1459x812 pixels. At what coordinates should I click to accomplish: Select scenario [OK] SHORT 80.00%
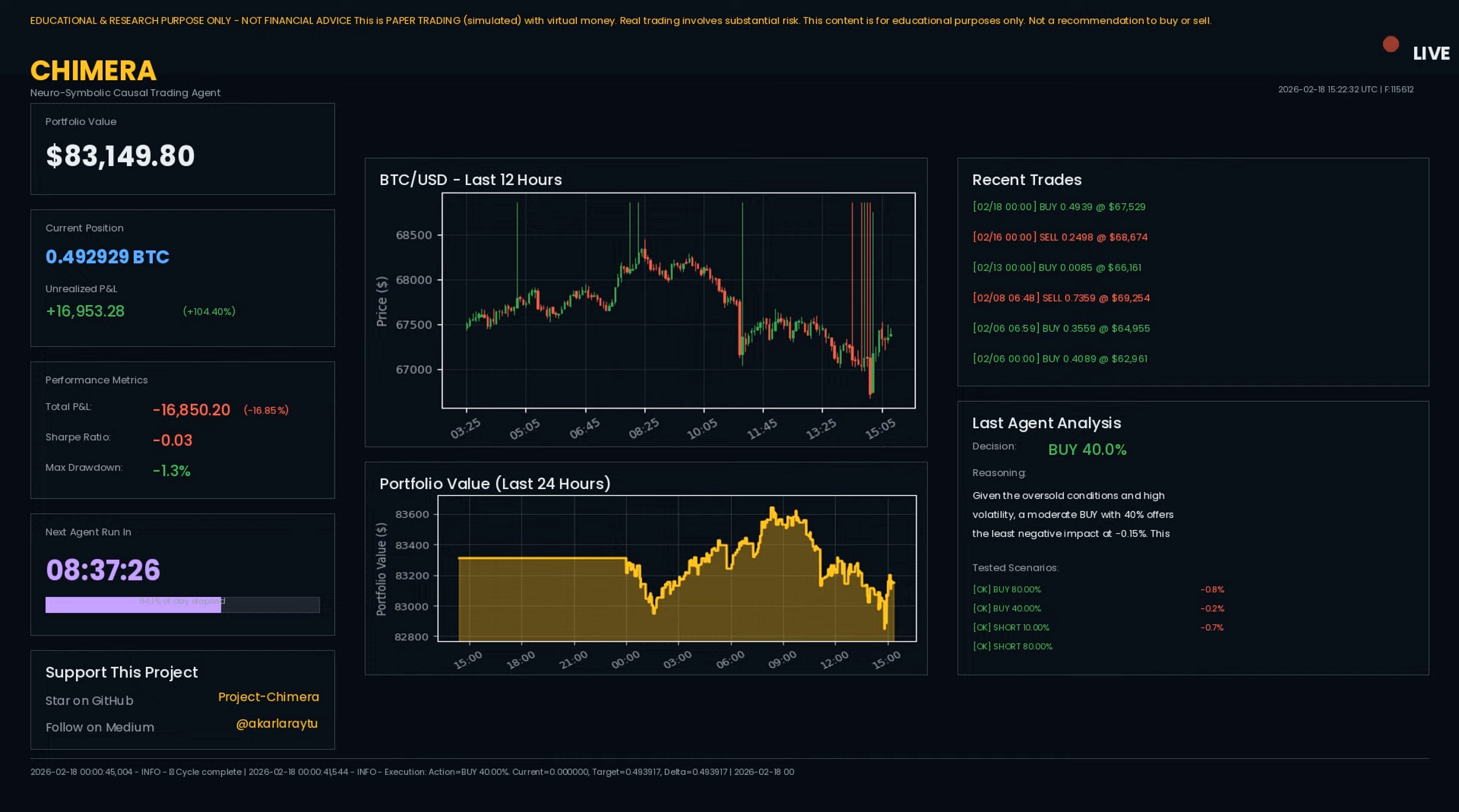[x=1013, y=646]
